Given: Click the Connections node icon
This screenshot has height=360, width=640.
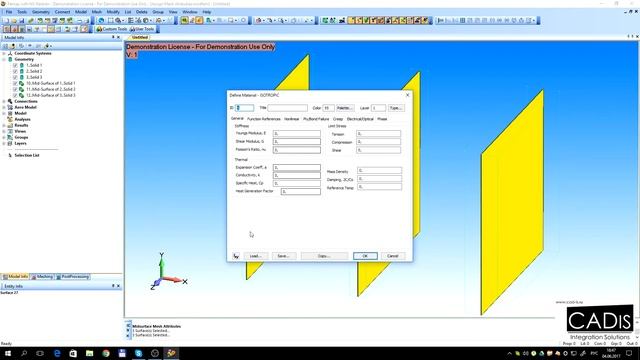Looking at the screenshot, I should 10,101.
